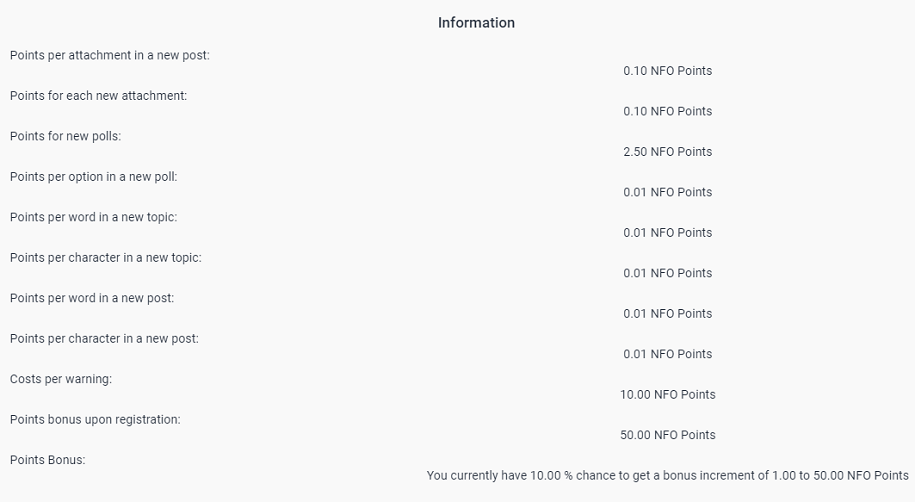Click the bonus increment chance message
The width and height of the screenshot is (915, 502).
pyautogui.click(x=668, y=476)
